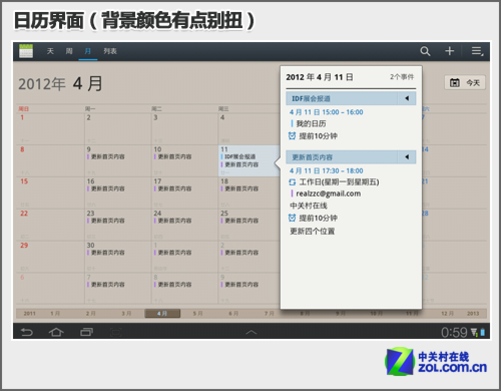Screen dimensions: 501x391
Task: Click the 中关村在线 location text
Action: 308,205
